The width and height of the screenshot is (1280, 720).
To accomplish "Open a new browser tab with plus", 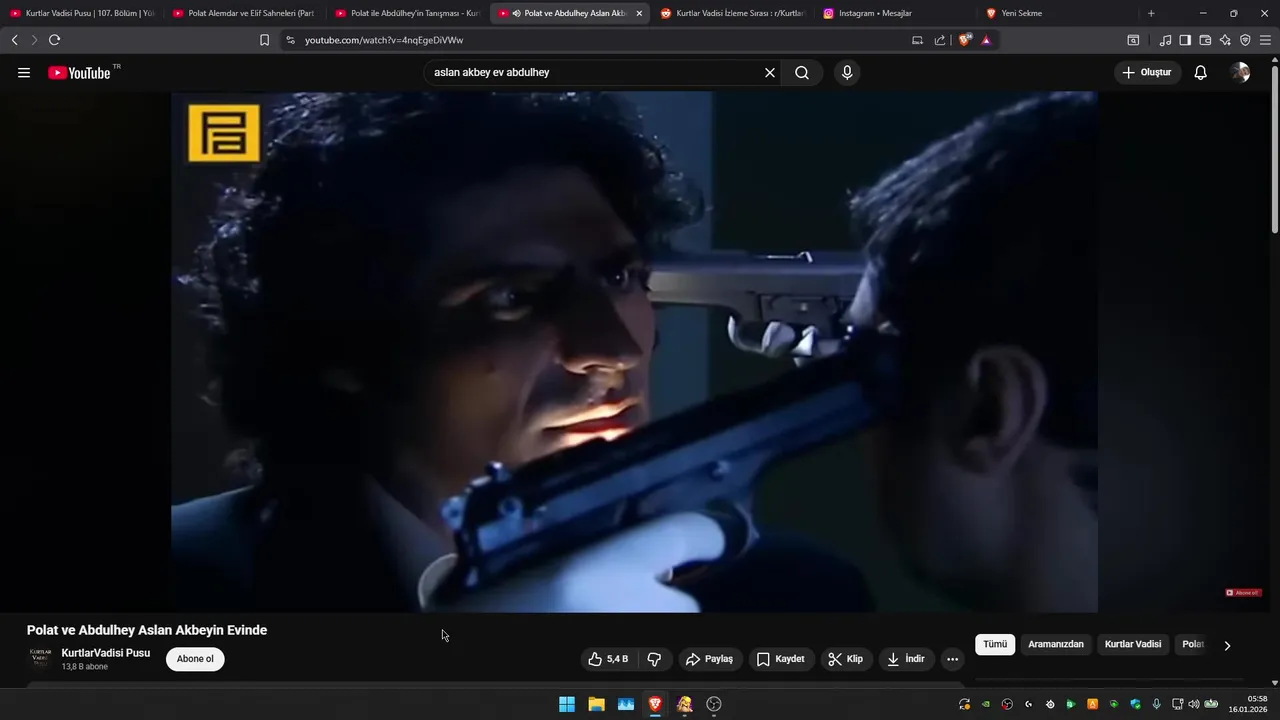I will 1151,13.
